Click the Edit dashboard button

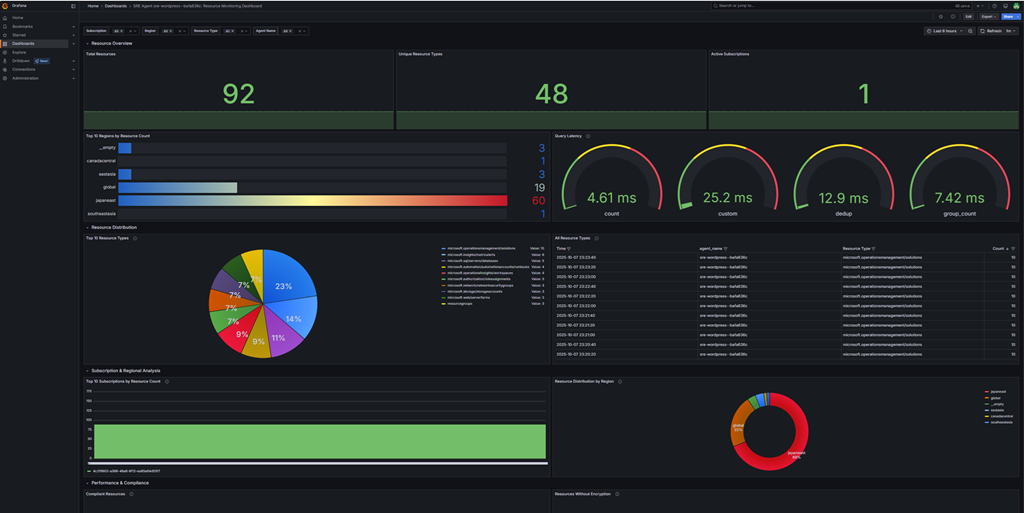[x=967, y=16]
